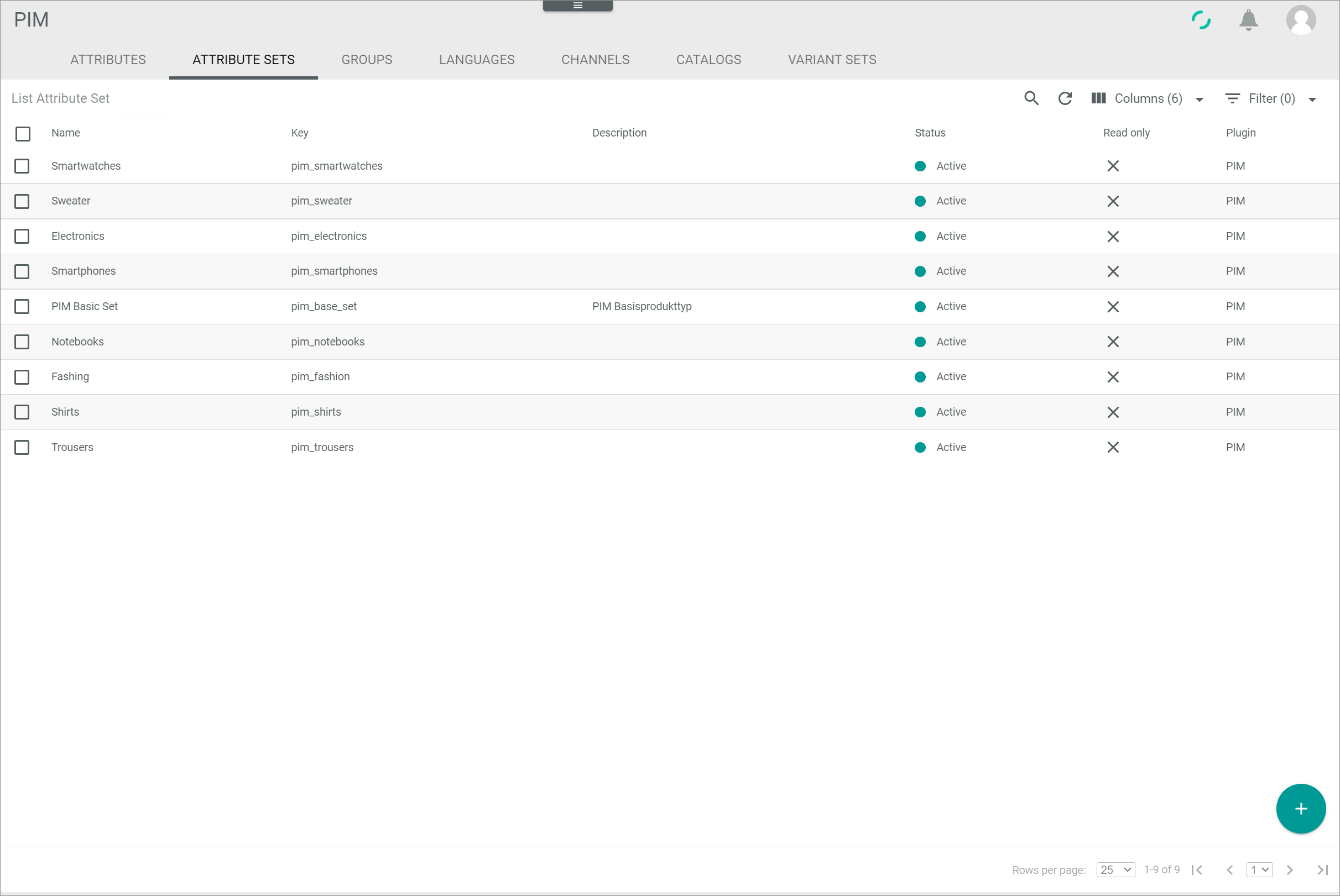The width and height of the screenshot is (1340, 896).
Task: Click the pim_fashion key cell
Action: 320,376
